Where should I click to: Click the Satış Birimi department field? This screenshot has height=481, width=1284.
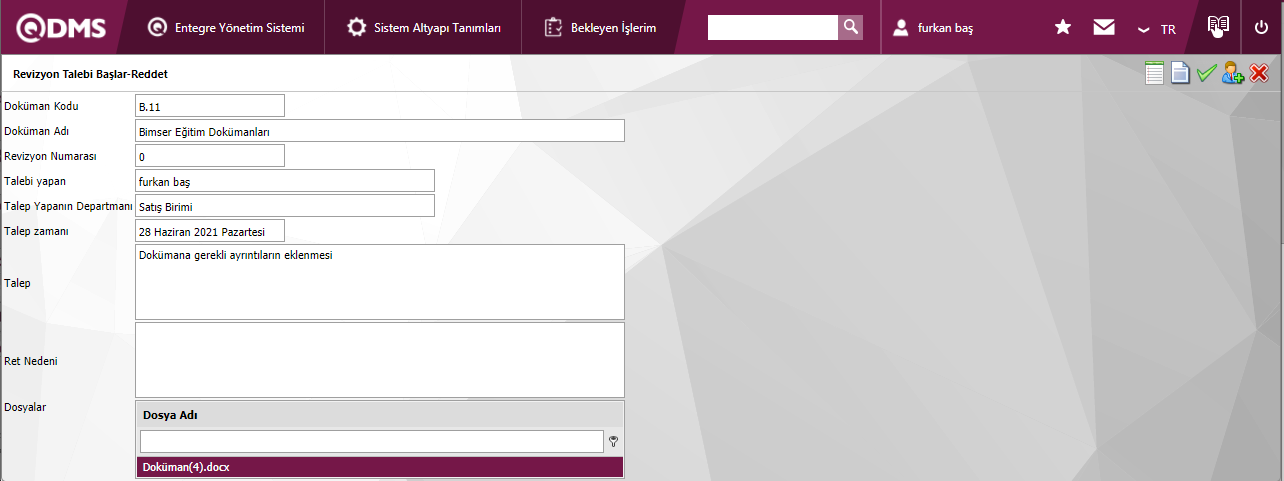[x=285, y=206]
